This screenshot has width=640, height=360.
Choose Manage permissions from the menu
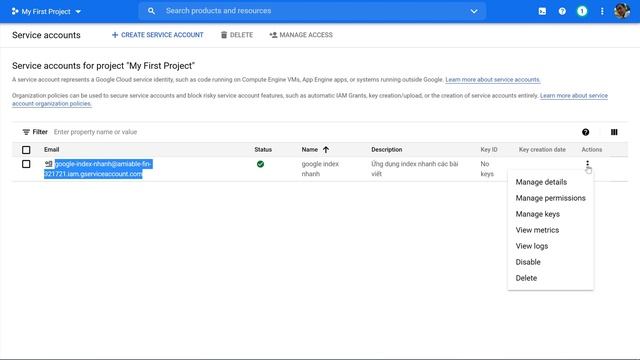(551, 198)
